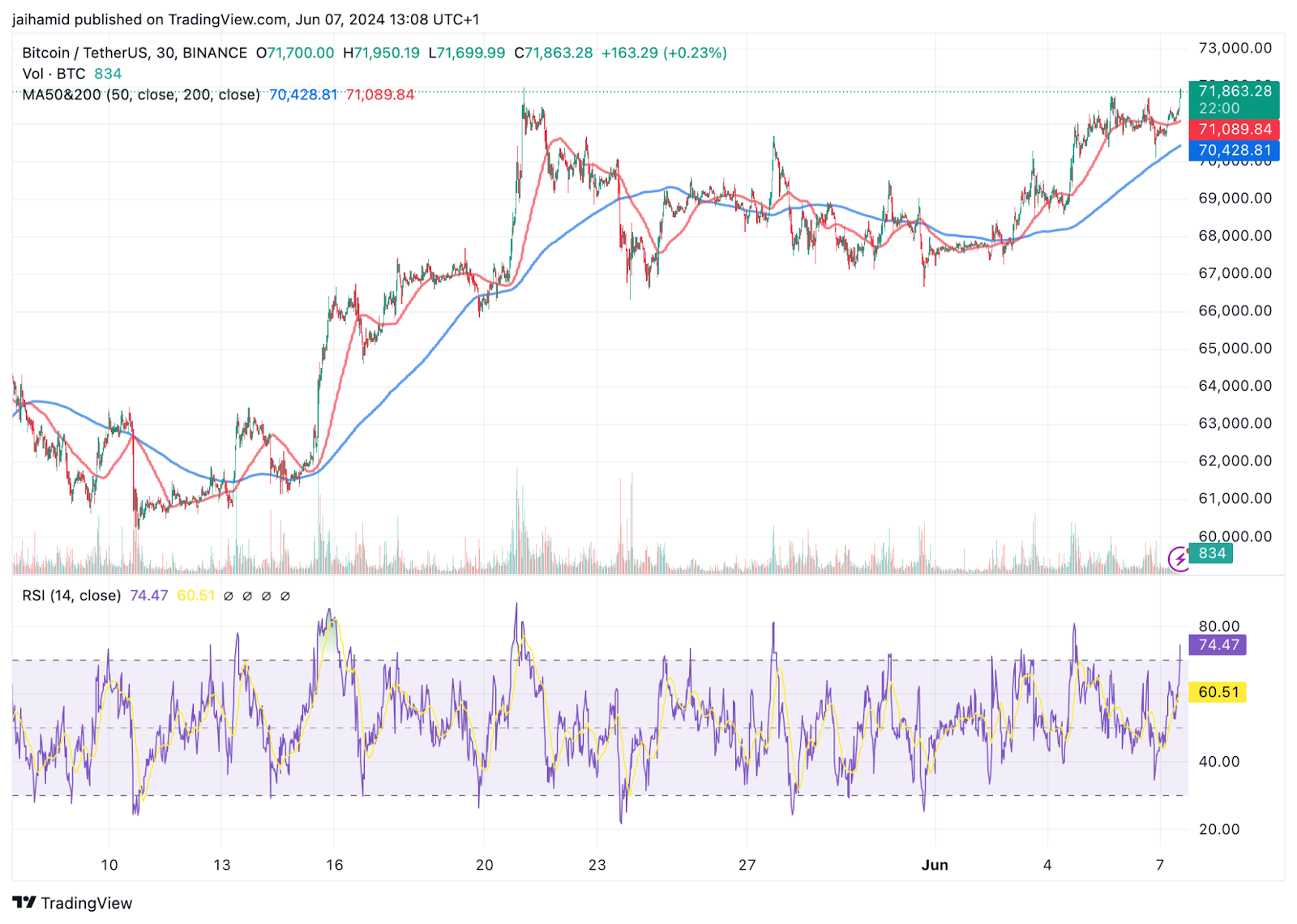Click the 67,000.00 price axis label
The width and height of the screenshot is (1297, 924).
1235,273
